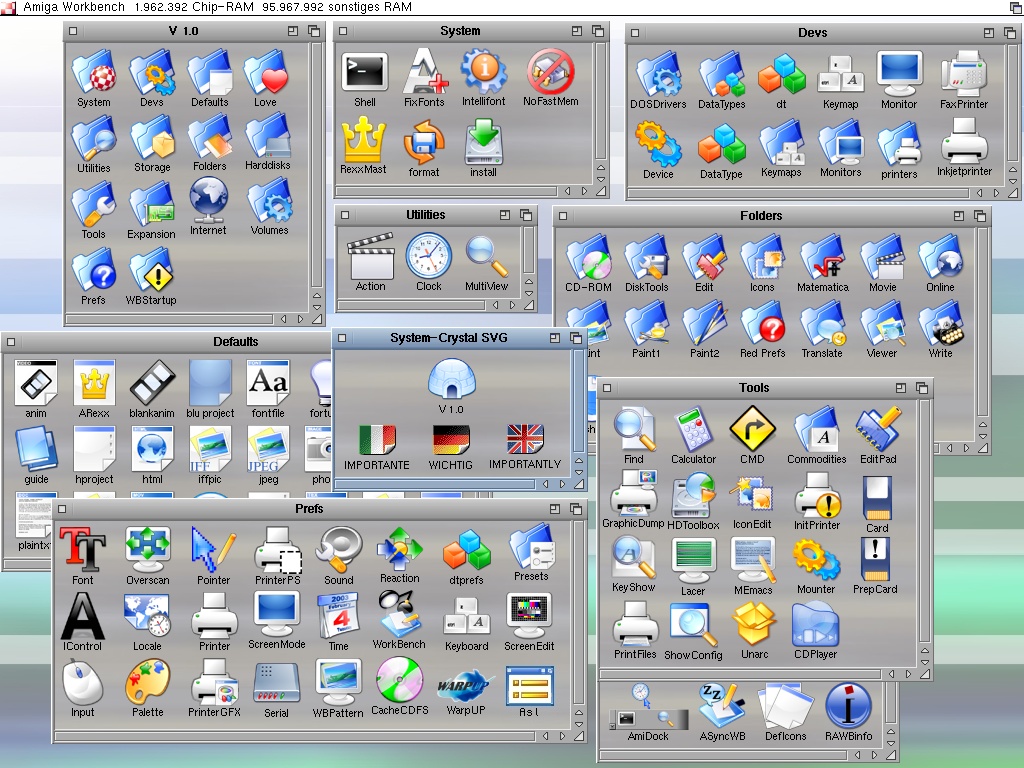Launch the Clock utility
Screen dimensions: 1024x768
(428, 257)
